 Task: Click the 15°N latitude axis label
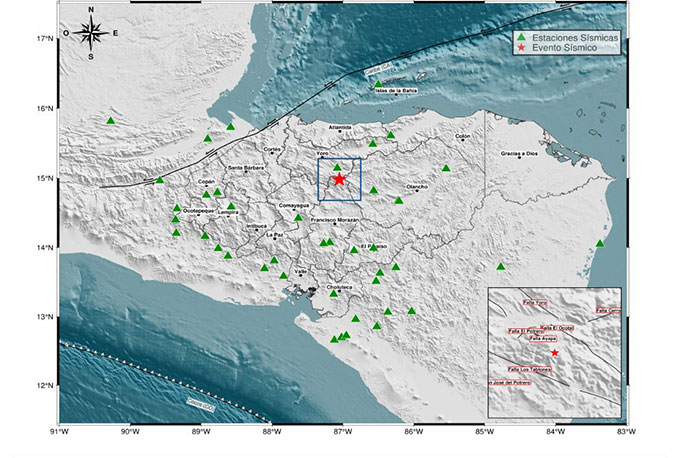pos(42,179)
